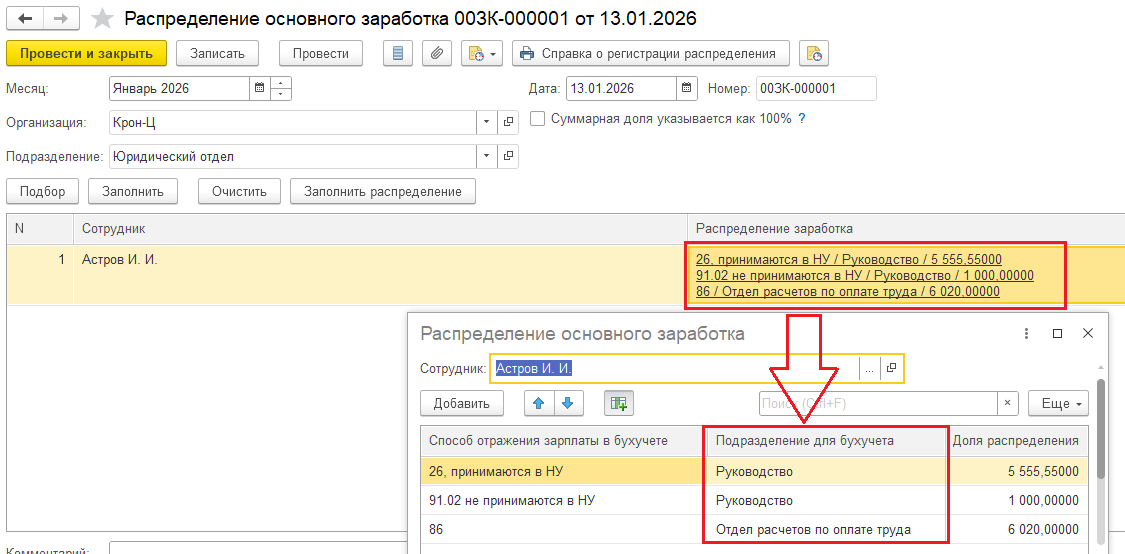Add document to favorites with star
The height and width of the screenshot is (554, 1125).
[x=103, y=19]
